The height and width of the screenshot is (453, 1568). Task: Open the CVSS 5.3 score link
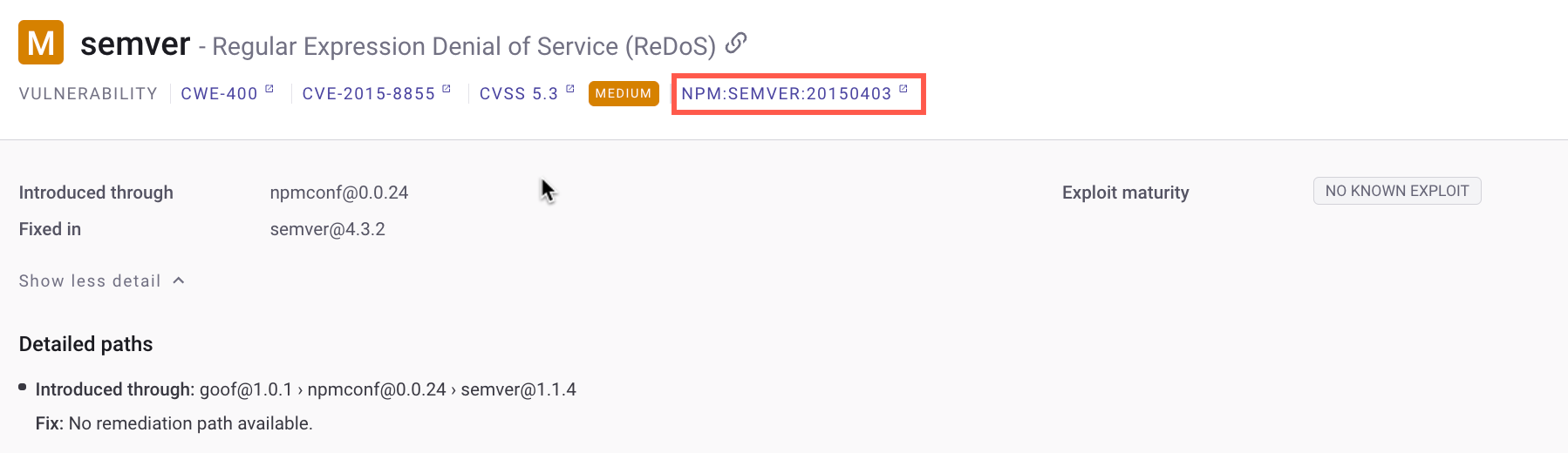tap(518, 94)
